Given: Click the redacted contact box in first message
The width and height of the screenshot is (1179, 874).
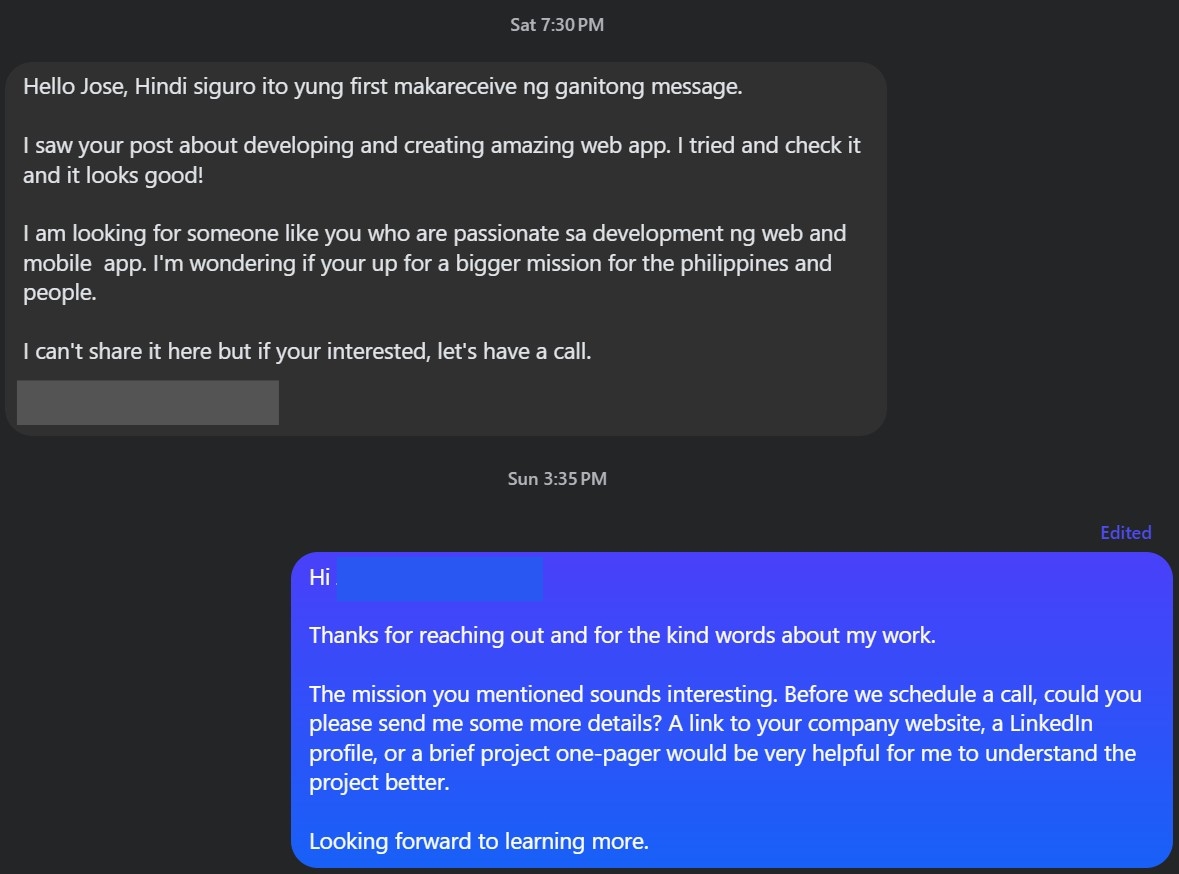Looking at the screenshot, I should coord(147,402).
